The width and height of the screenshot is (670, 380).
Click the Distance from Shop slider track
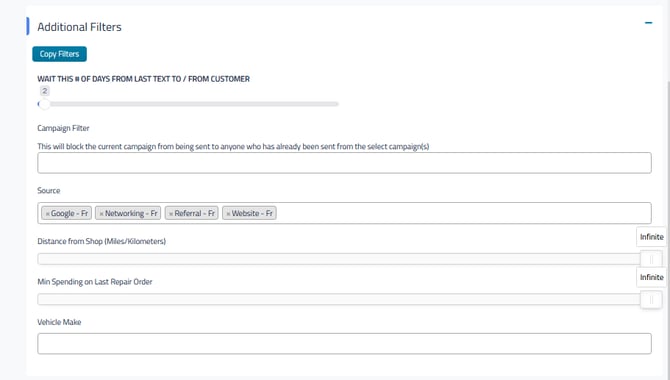339,259
